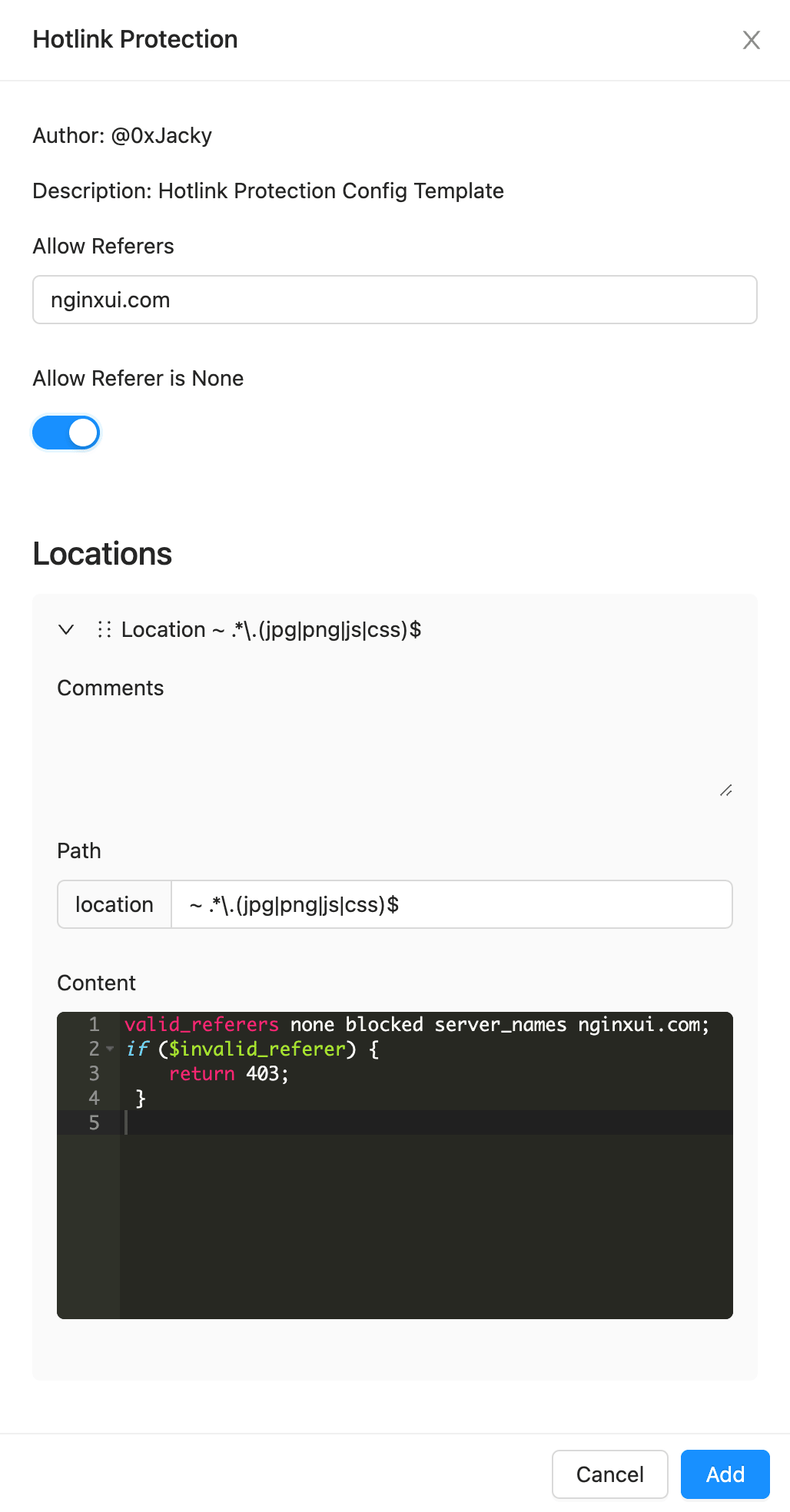Close the Hotlink Protection dialog

click(751, 40)
